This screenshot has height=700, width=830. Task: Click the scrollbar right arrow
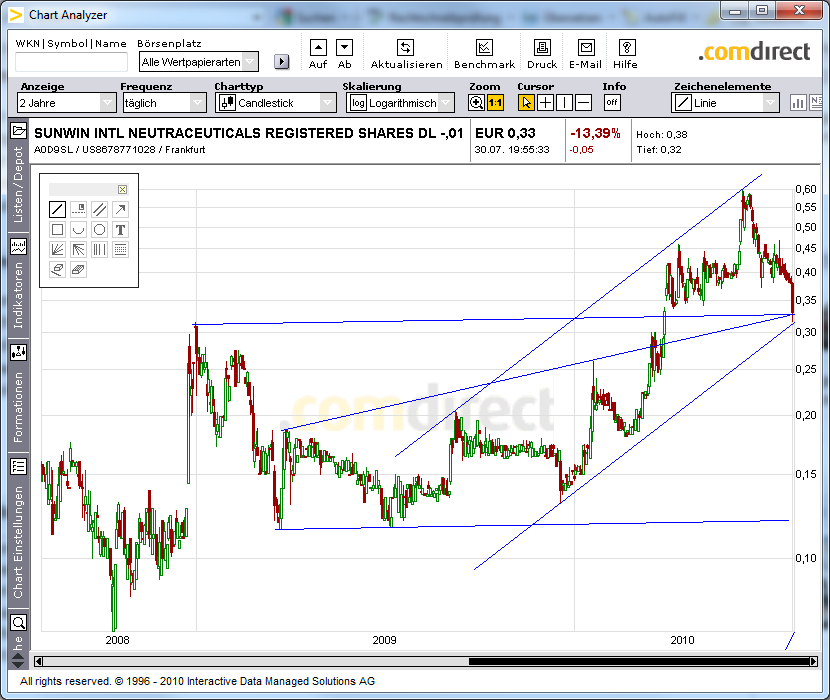pyautogui.click(x=814, y=661)
